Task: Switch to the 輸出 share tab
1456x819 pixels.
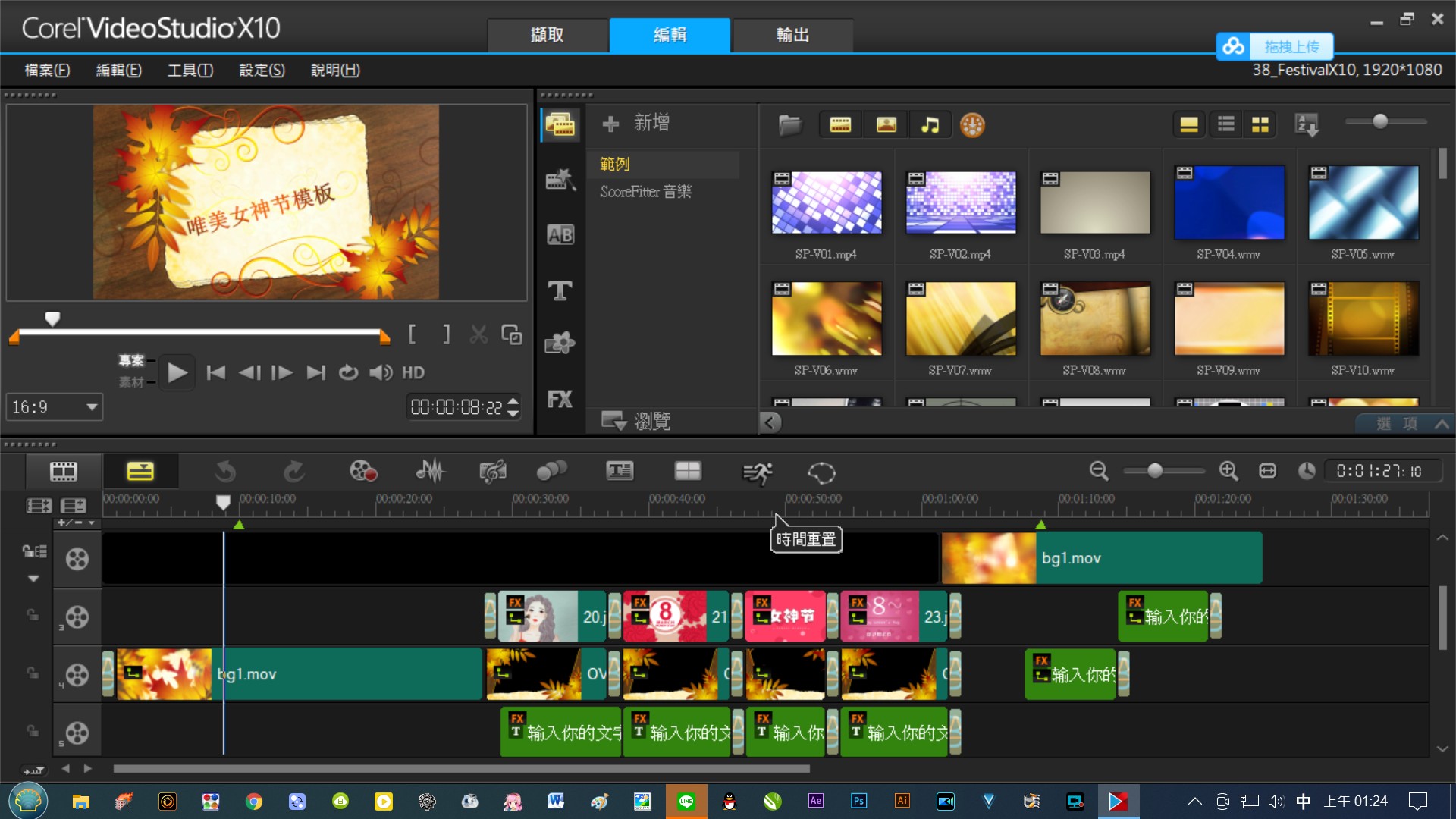Action: 793,35
